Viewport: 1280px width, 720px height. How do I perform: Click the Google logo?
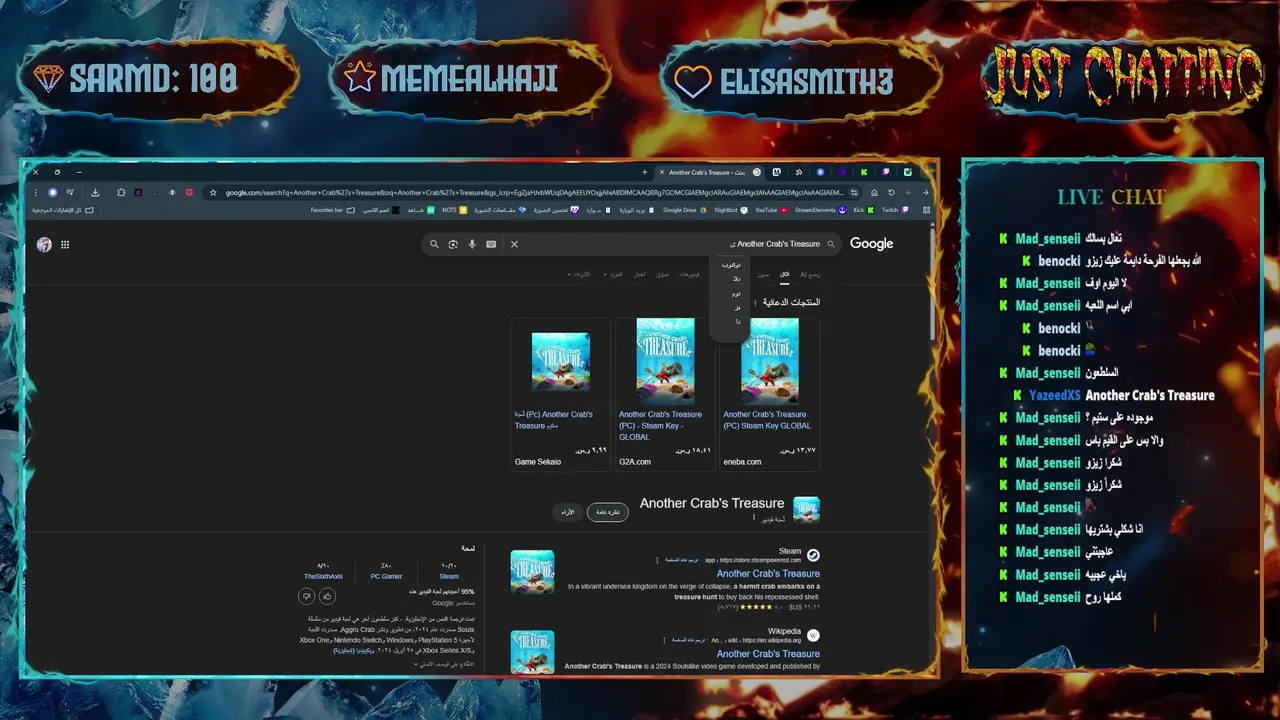(x=871, y=244)
